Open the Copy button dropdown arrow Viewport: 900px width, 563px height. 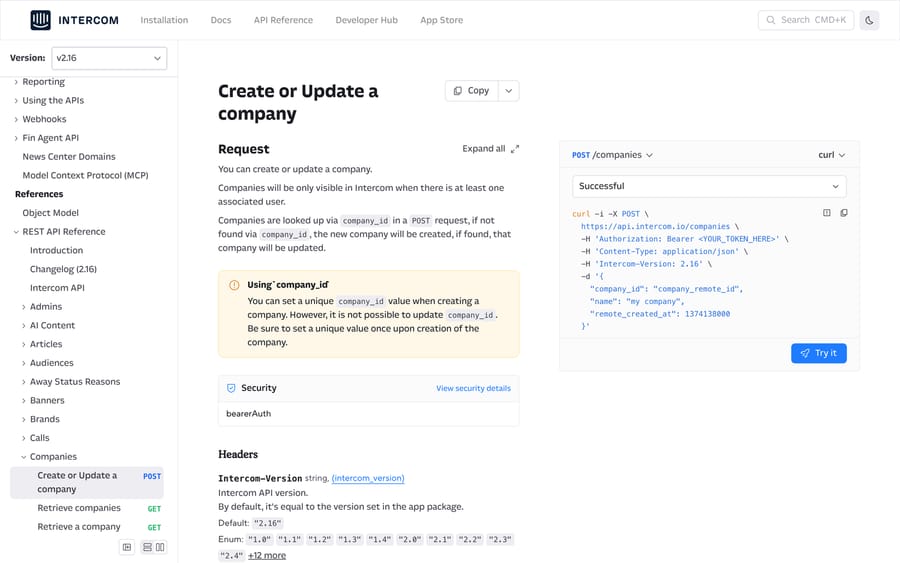(x=509, y=91)
